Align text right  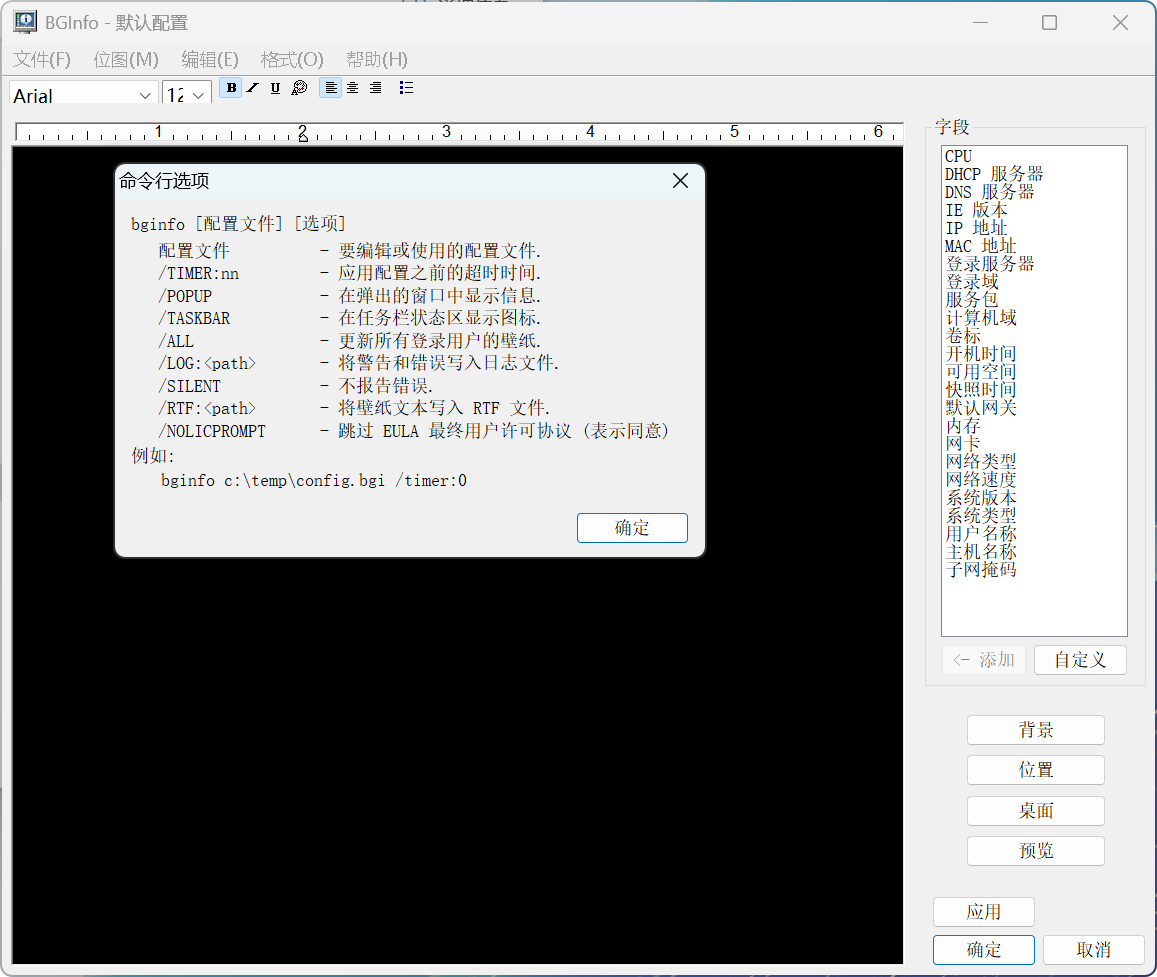376,88
